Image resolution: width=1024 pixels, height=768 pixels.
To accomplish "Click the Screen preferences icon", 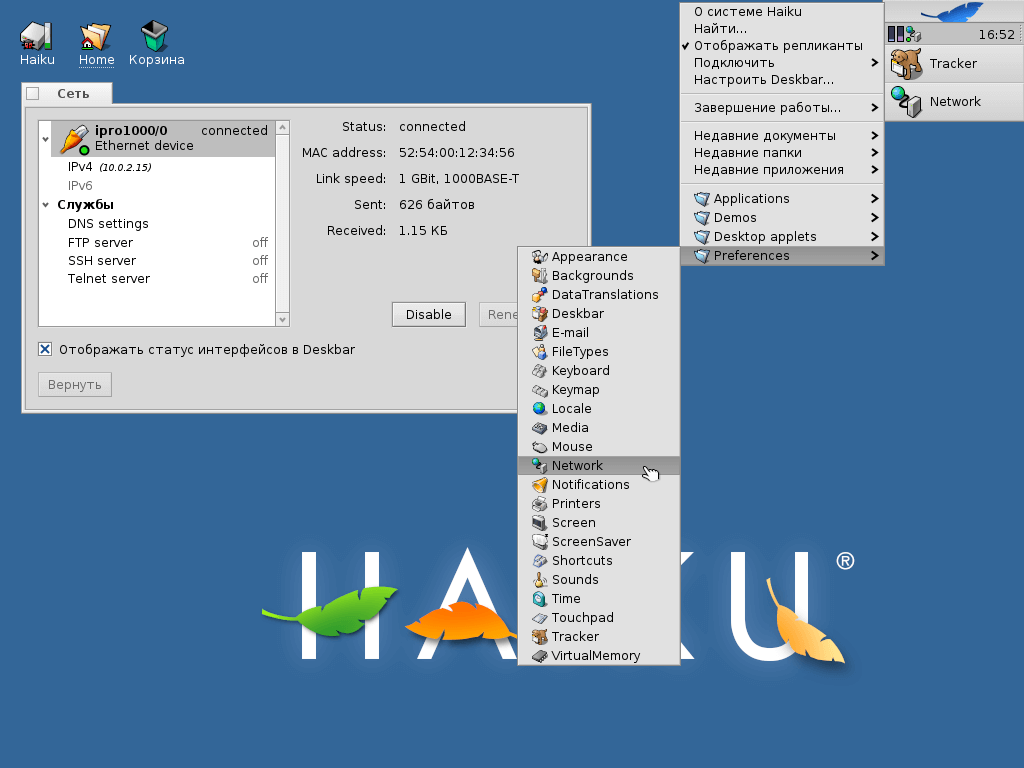I will [x=539, y=522].
